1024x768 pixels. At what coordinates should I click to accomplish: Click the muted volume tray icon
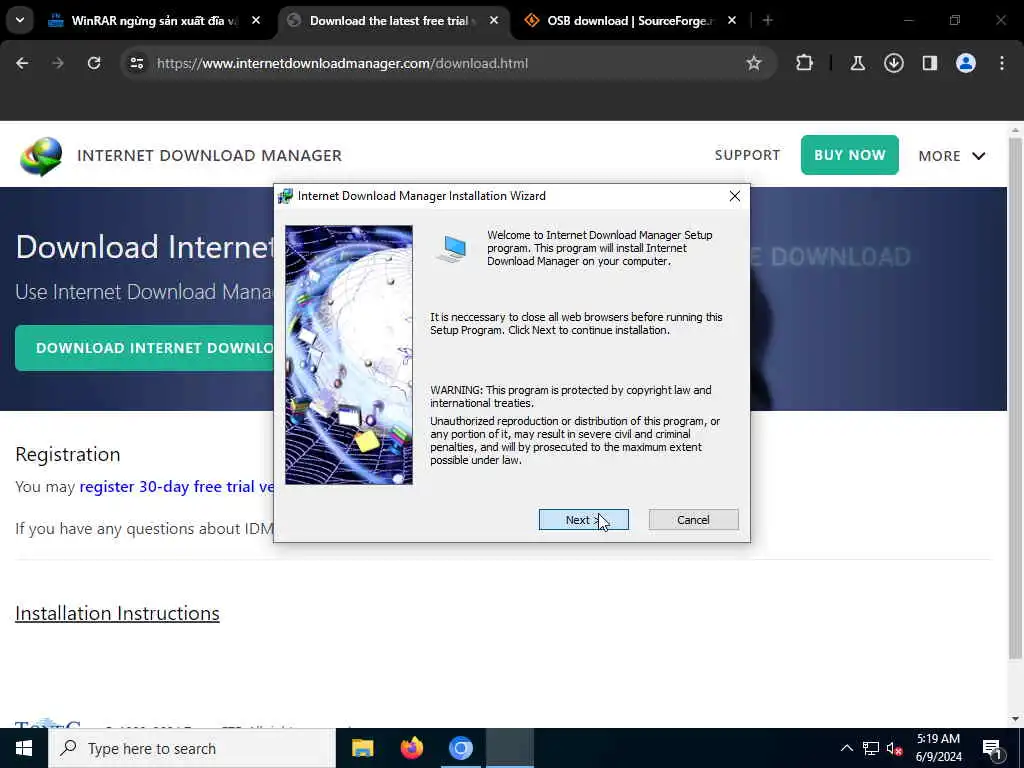click(894, 748)
